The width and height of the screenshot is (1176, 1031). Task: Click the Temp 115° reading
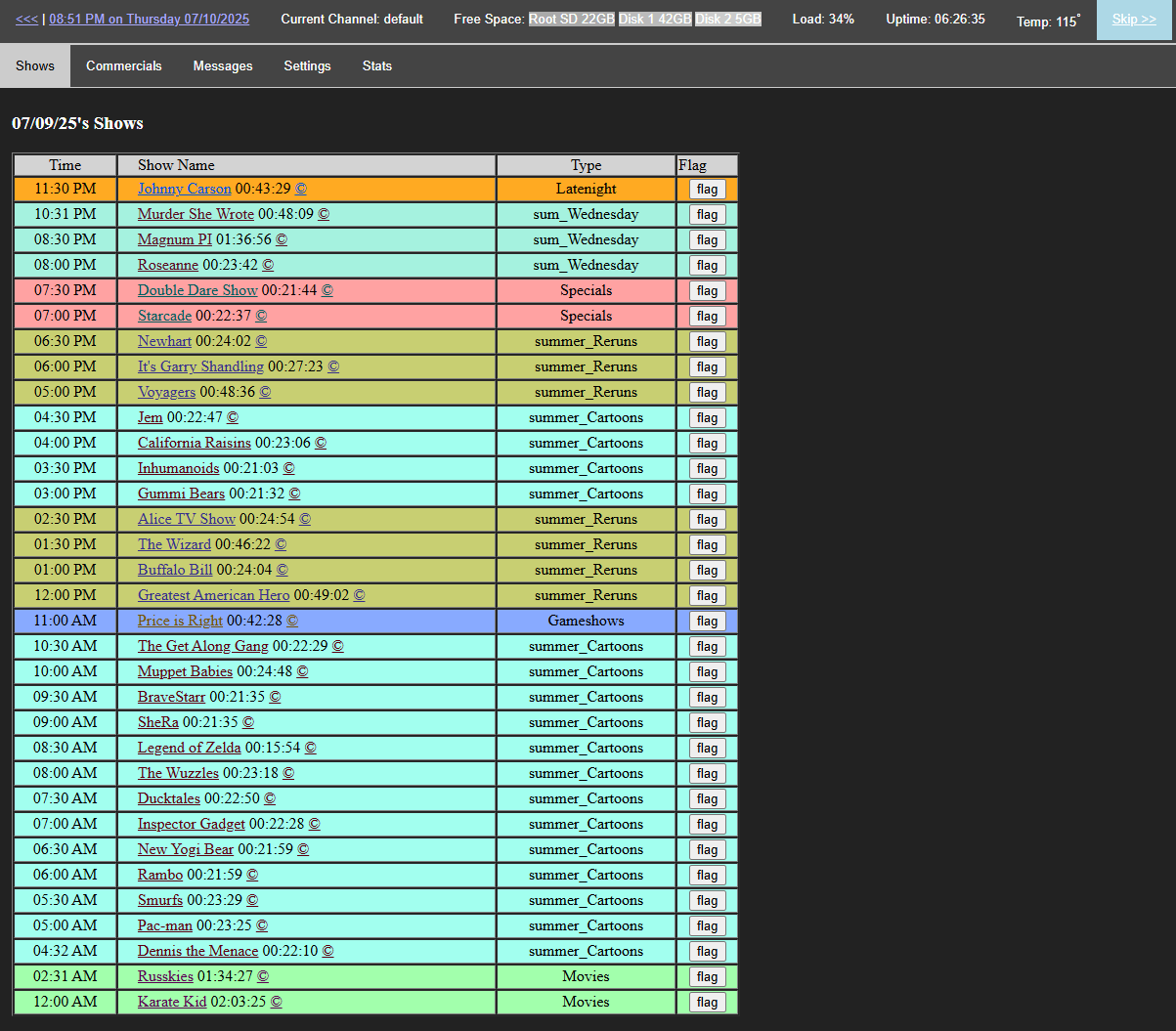click(x=1049, y=21)
